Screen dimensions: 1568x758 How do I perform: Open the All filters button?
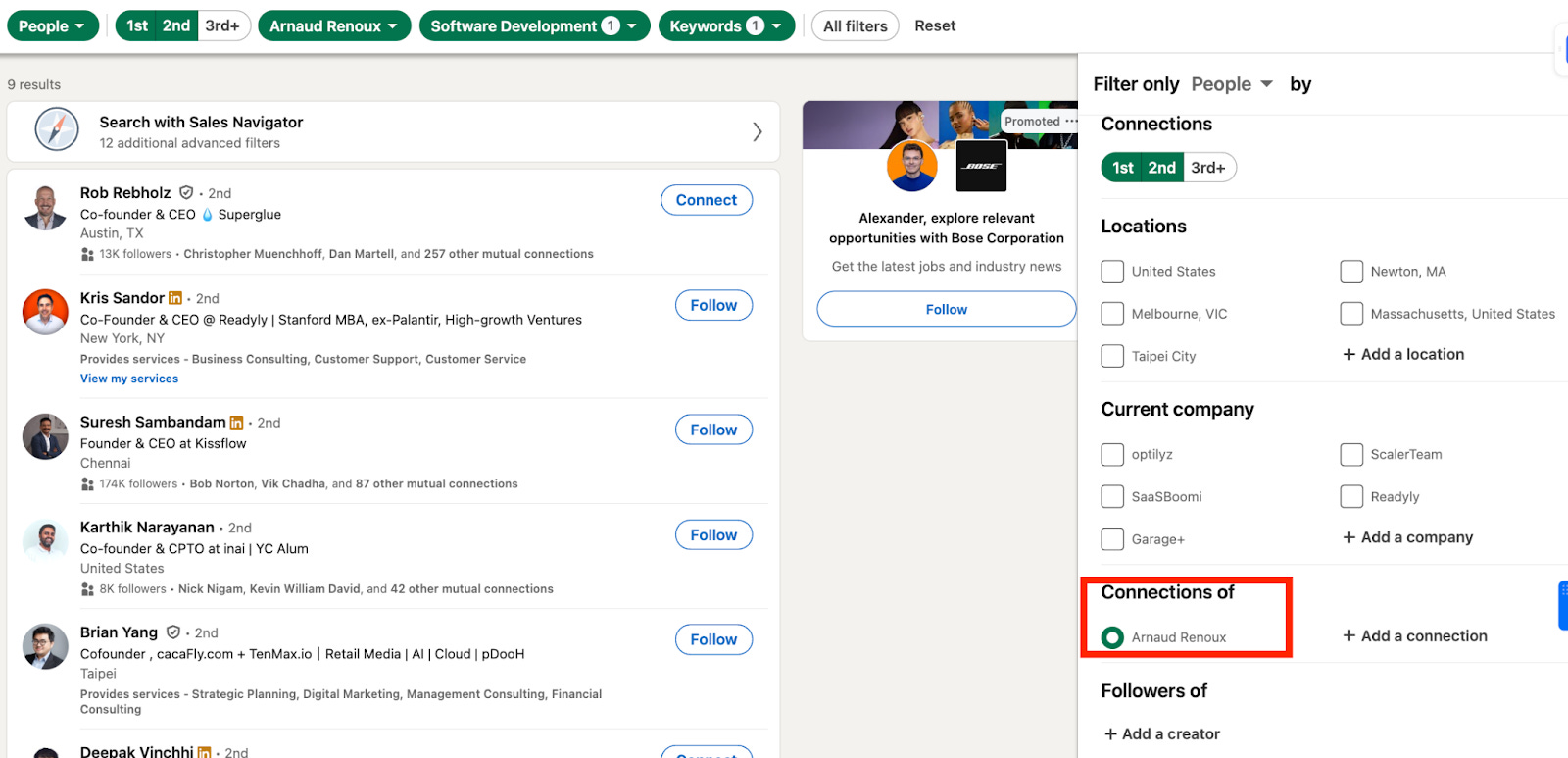(x=856, y=26)
